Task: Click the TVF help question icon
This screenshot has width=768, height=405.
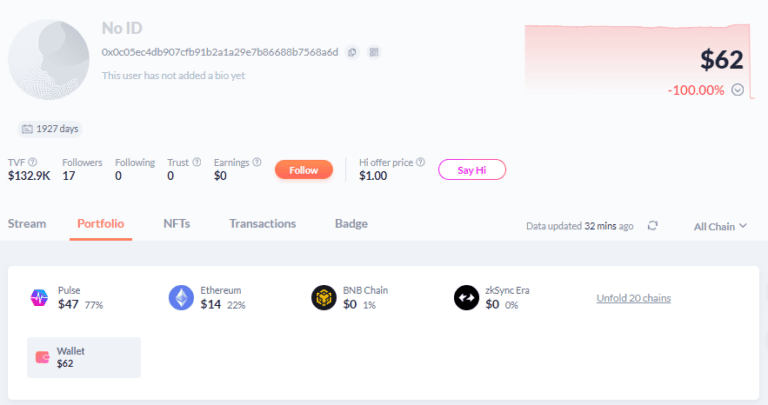Action: click(32, 162)
